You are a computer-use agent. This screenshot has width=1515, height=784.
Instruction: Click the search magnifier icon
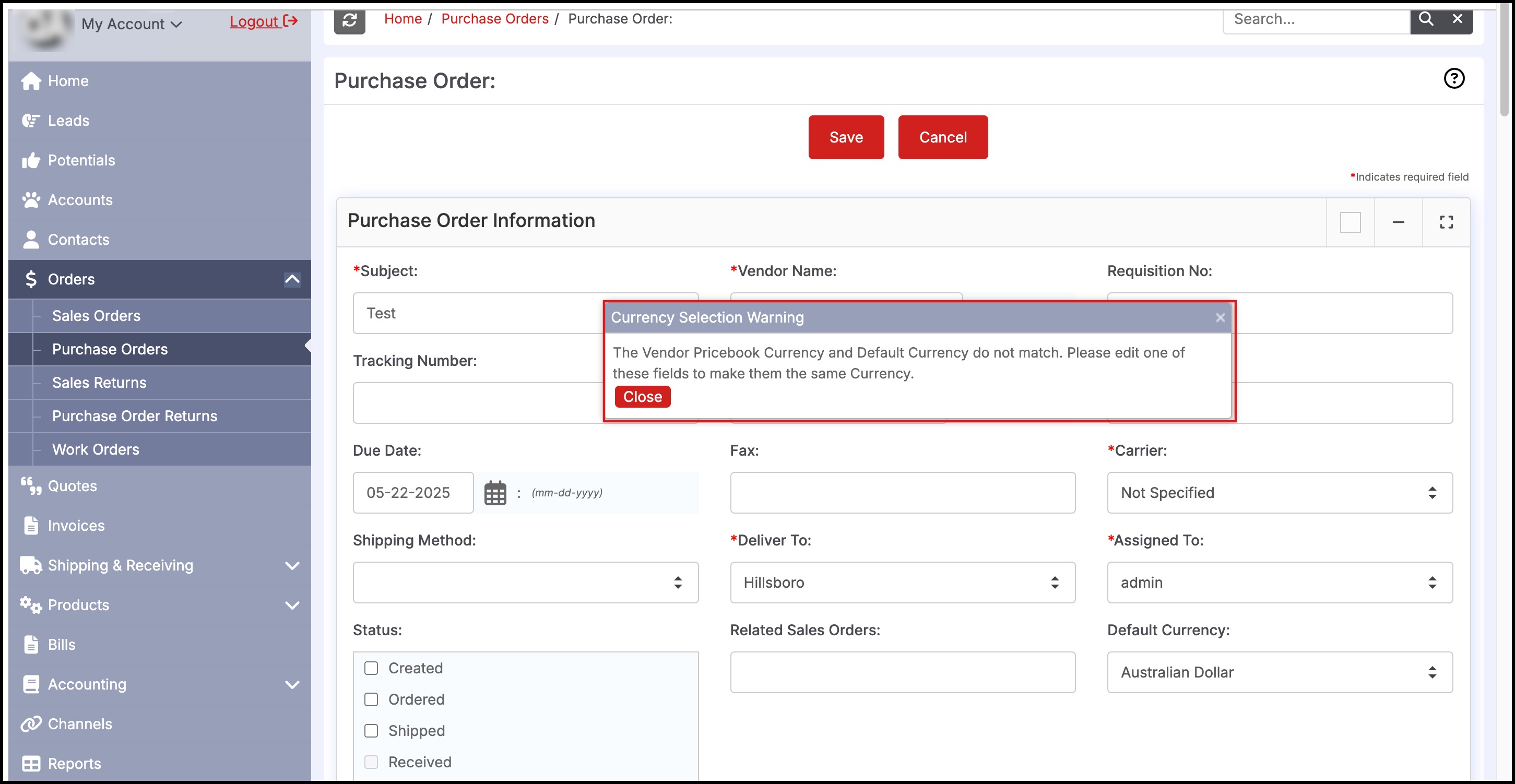(x=1426, y=19)
